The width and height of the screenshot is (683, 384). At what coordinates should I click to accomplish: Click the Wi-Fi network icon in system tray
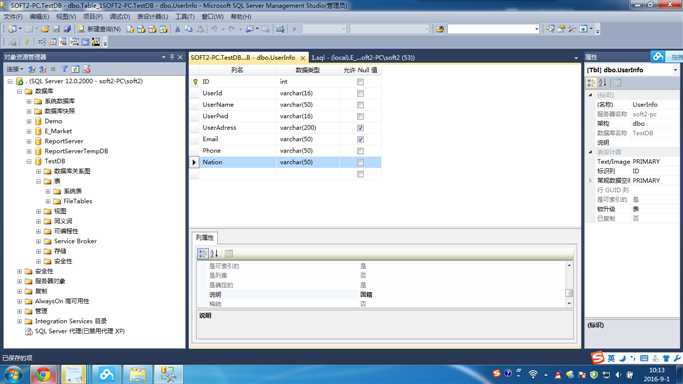[532, 374]
